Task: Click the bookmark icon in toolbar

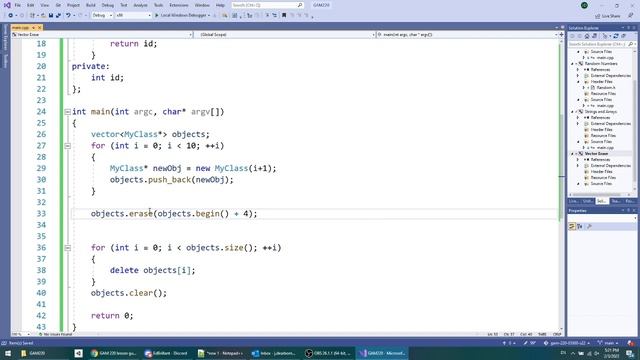Action: pyautogui.click(x=284, y=16)
